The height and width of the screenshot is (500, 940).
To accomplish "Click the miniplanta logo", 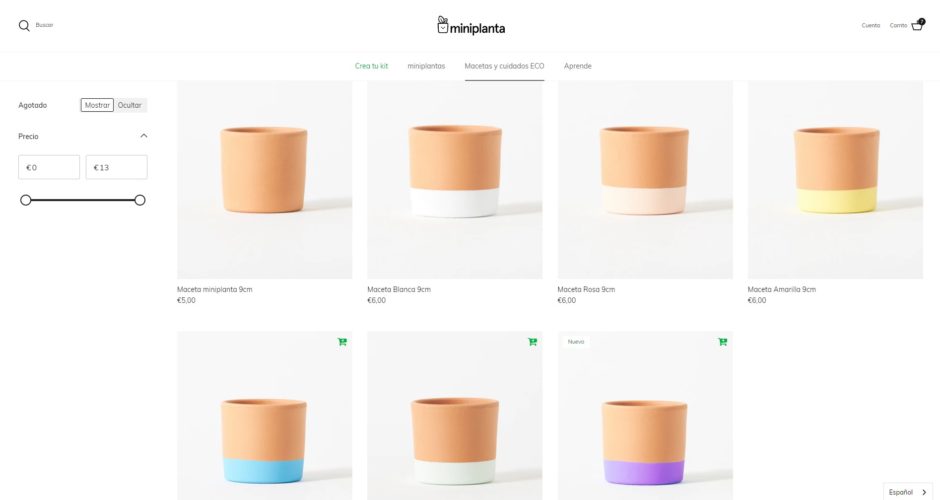I will [471, 26].
